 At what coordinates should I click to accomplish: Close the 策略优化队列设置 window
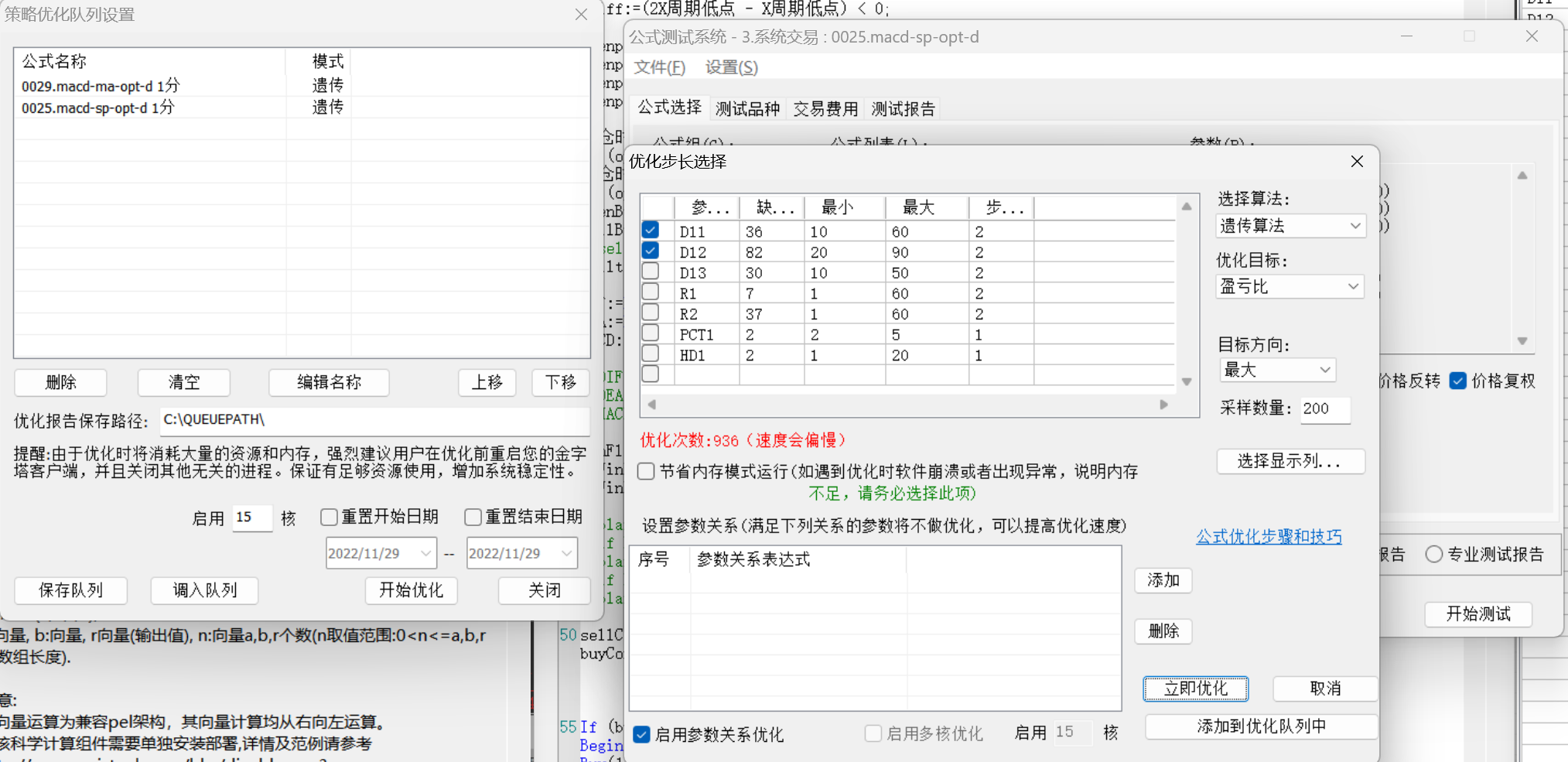coord(581,15)
